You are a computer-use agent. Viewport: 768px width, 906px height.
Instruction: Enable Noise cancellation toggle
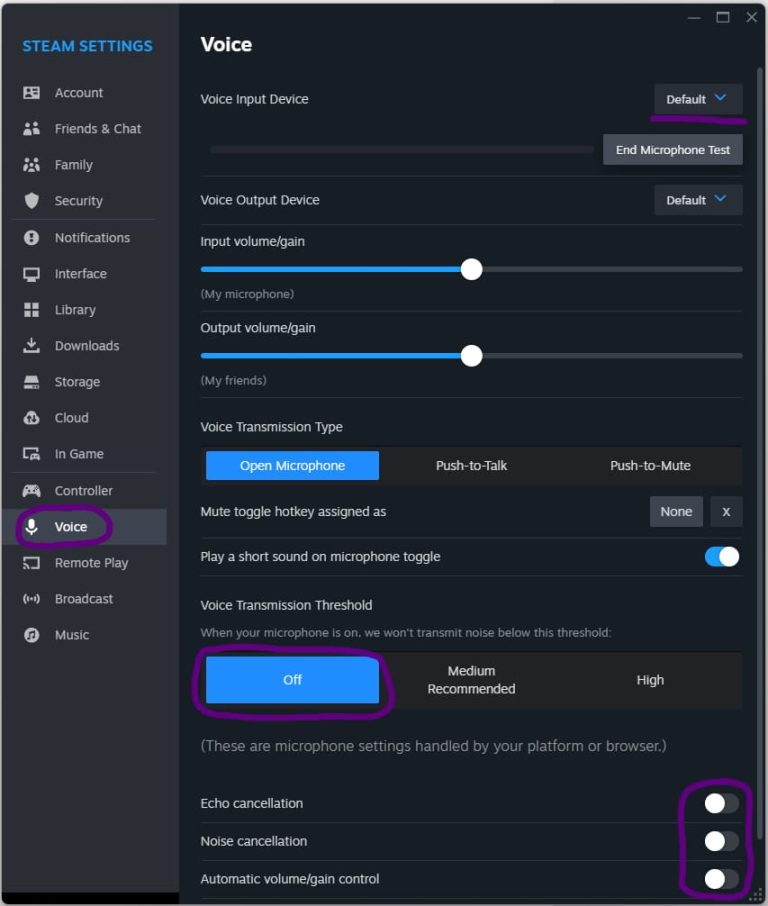coord(722,841)
